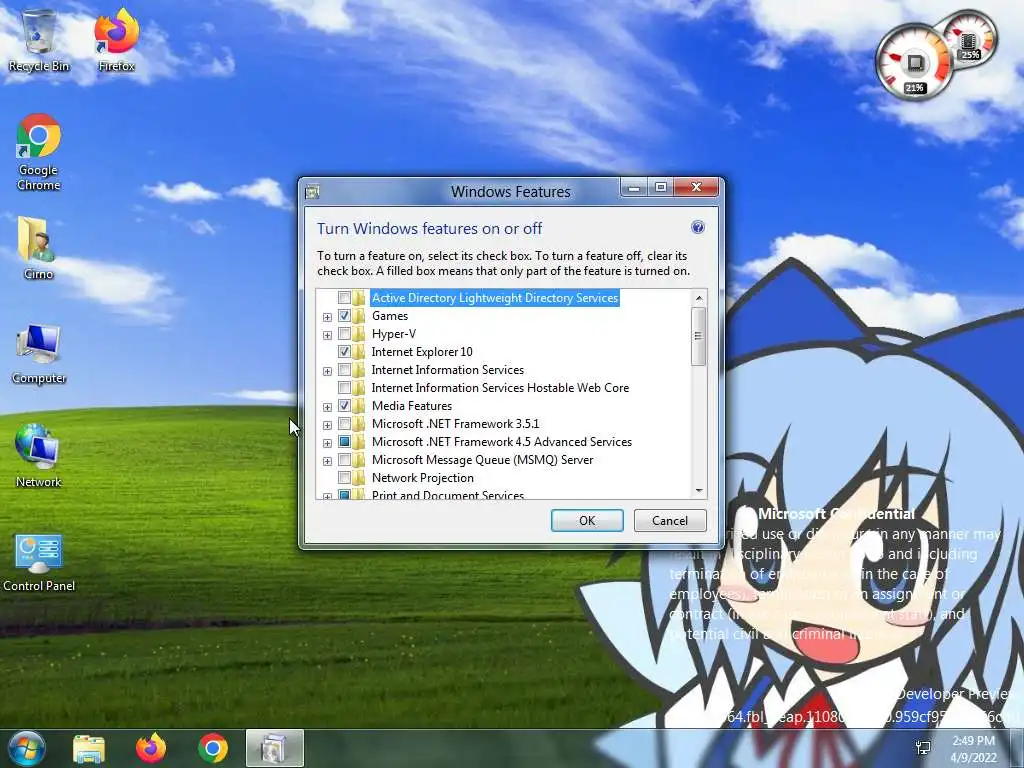Click the folder icon beside Hyper-V
Viewport: 1024px width, 768px height.
(359, 334)
